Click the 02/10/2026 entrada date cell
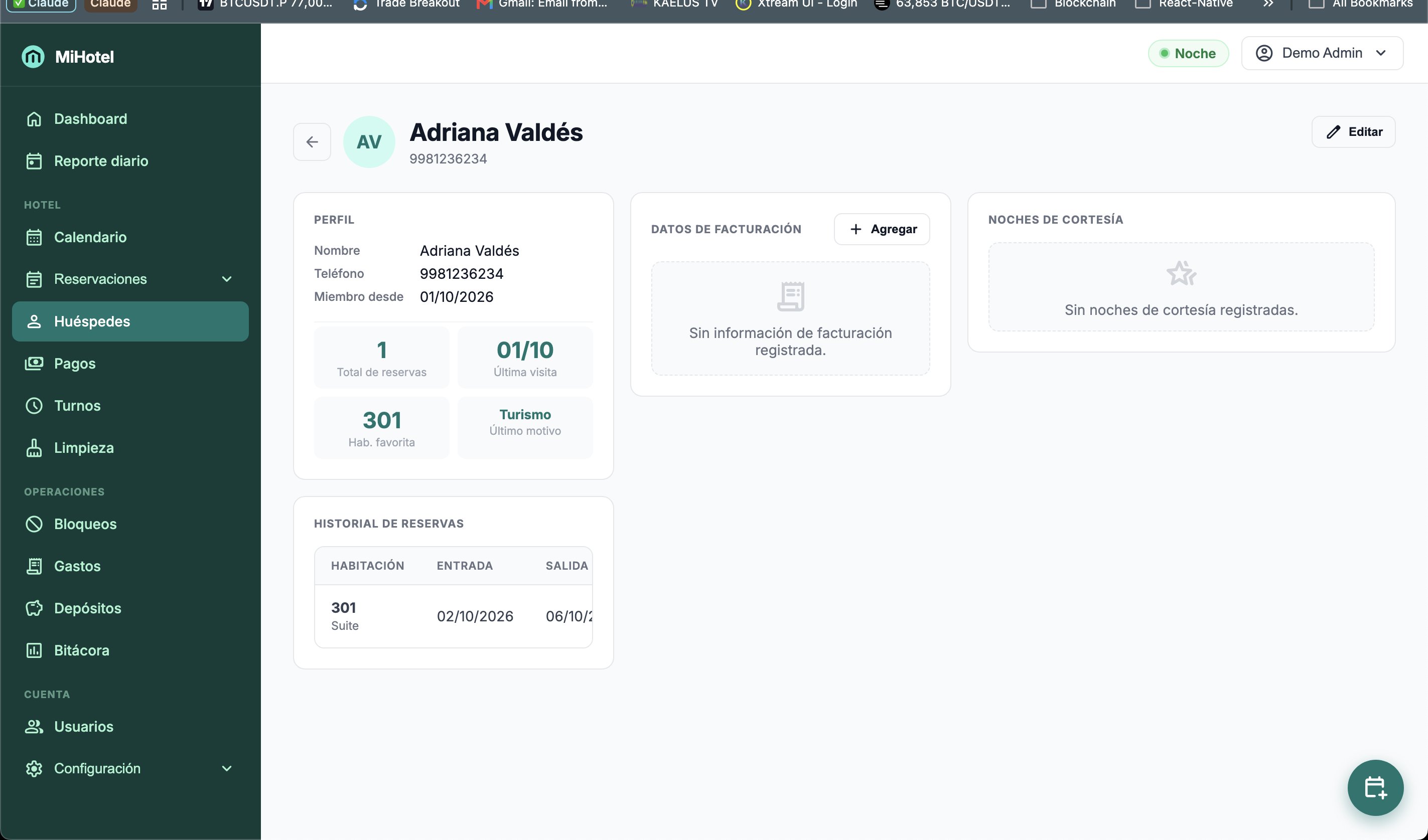The width and height of the screenshot is (1428, 840). coord(475,616)
